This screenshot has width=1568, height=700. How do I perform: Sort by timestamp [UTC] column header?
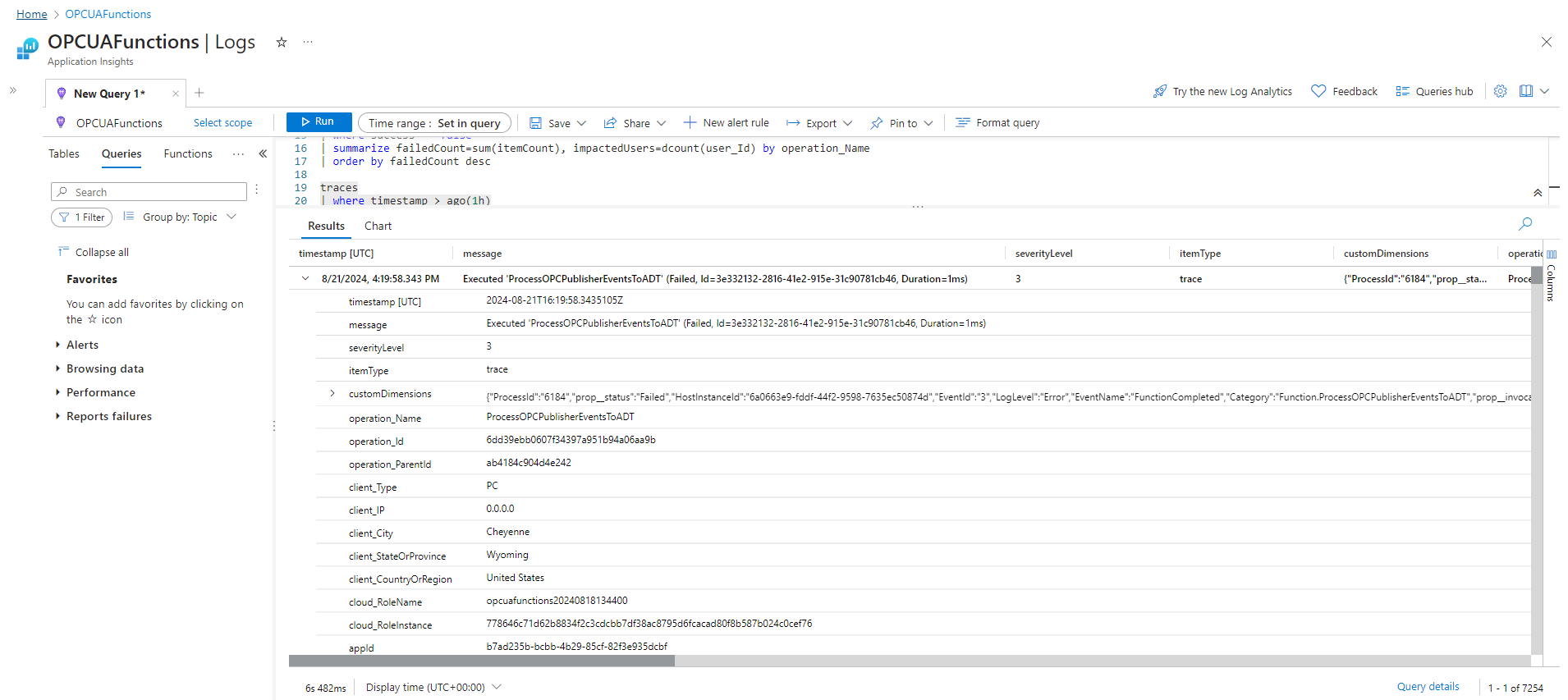336,254
